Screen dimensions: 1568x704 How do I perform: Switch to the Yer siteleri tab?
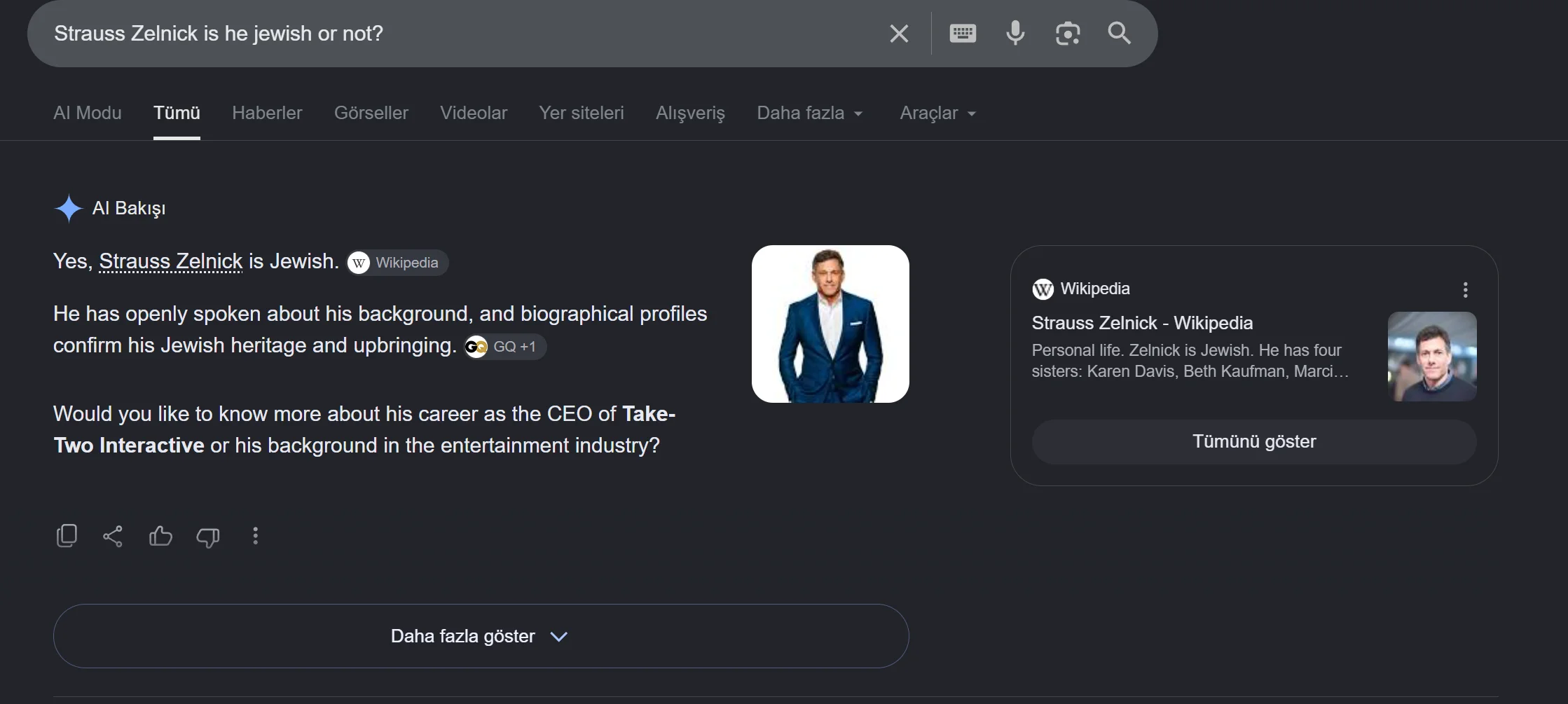(x=582, y=113)
